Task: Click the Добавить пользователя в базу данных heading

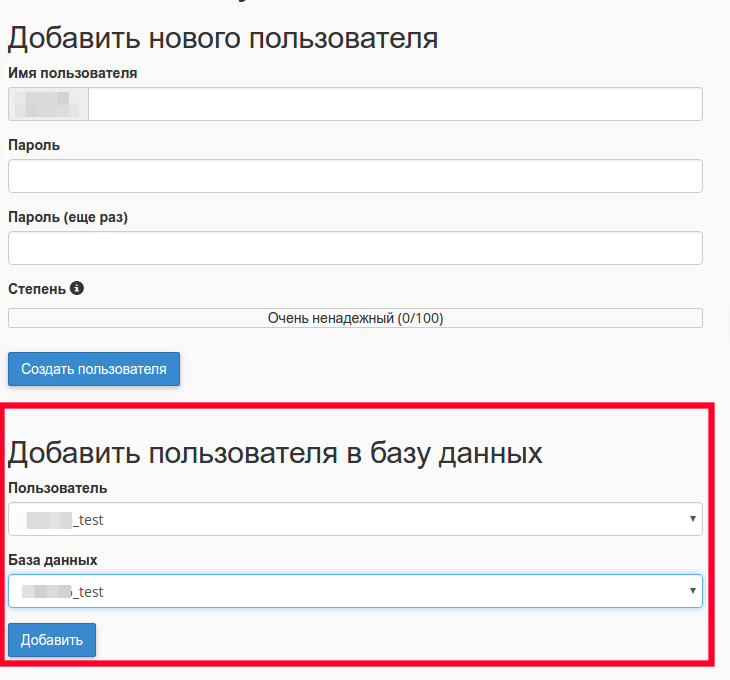Action: point(275,453)
